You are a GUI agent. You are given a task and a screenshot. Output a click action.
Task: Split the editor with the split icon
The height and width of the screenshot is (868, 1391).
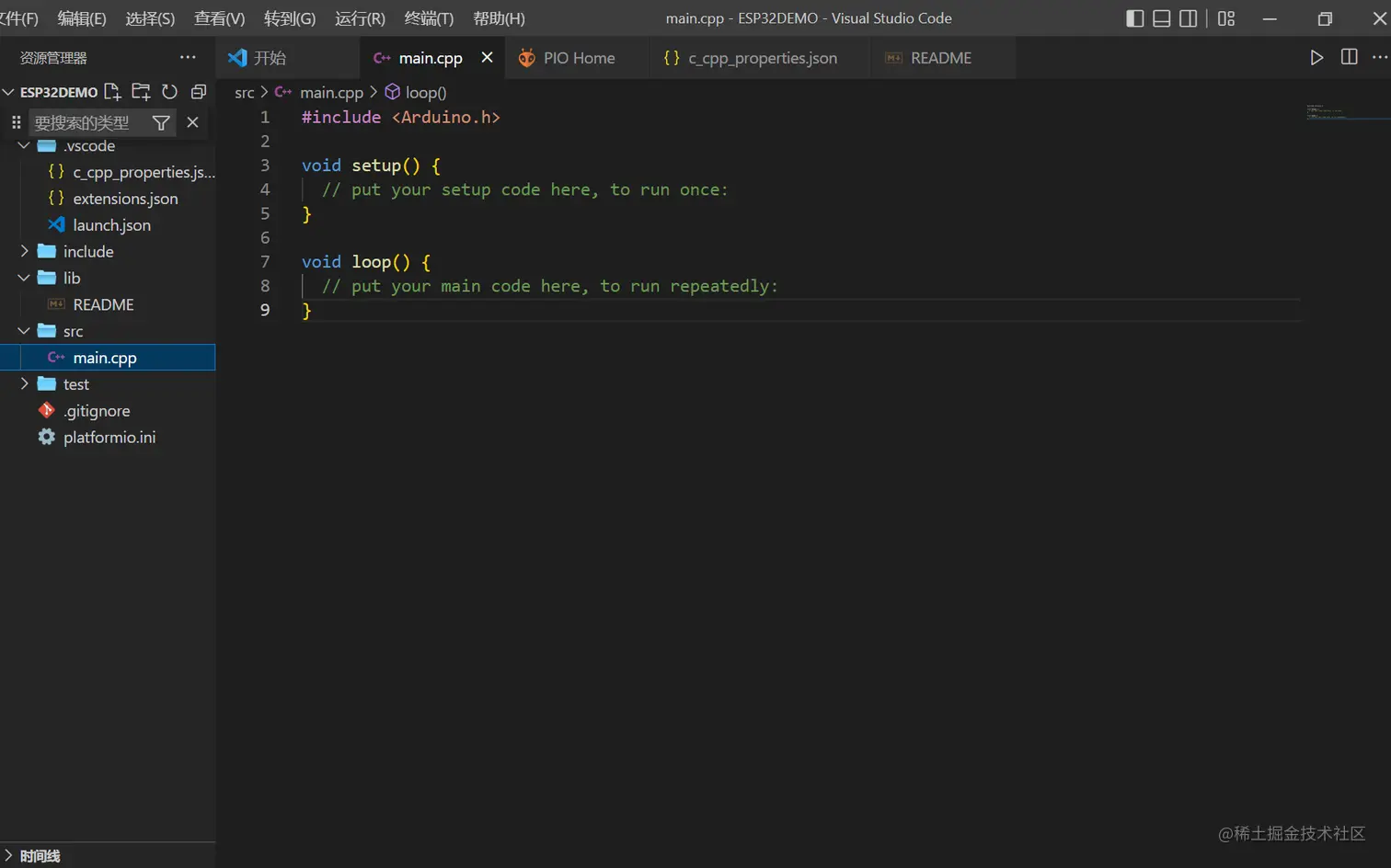click(x=1349, y=57)
